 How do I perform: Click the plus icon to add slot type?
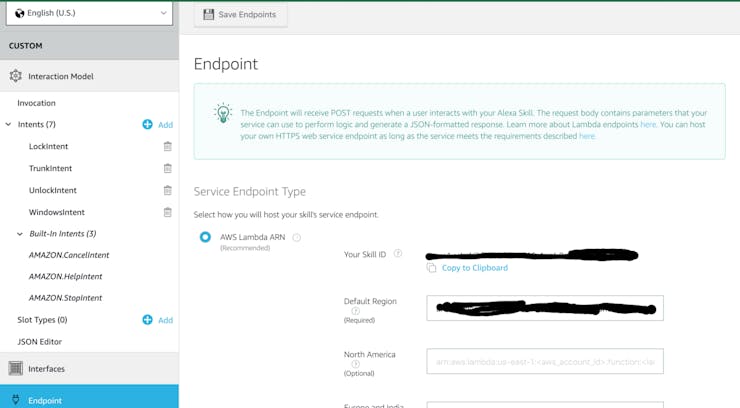pyautogui.click(x=147, y=320)
